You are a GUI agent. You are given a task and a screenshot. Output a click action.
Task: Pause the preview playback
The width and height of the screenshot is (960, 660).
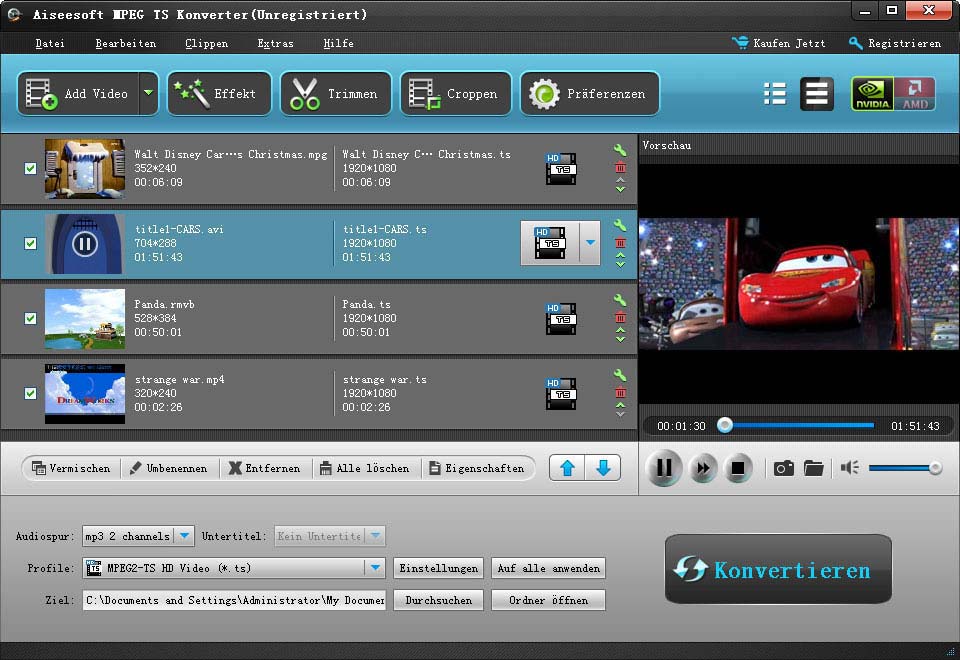point(664,468)
